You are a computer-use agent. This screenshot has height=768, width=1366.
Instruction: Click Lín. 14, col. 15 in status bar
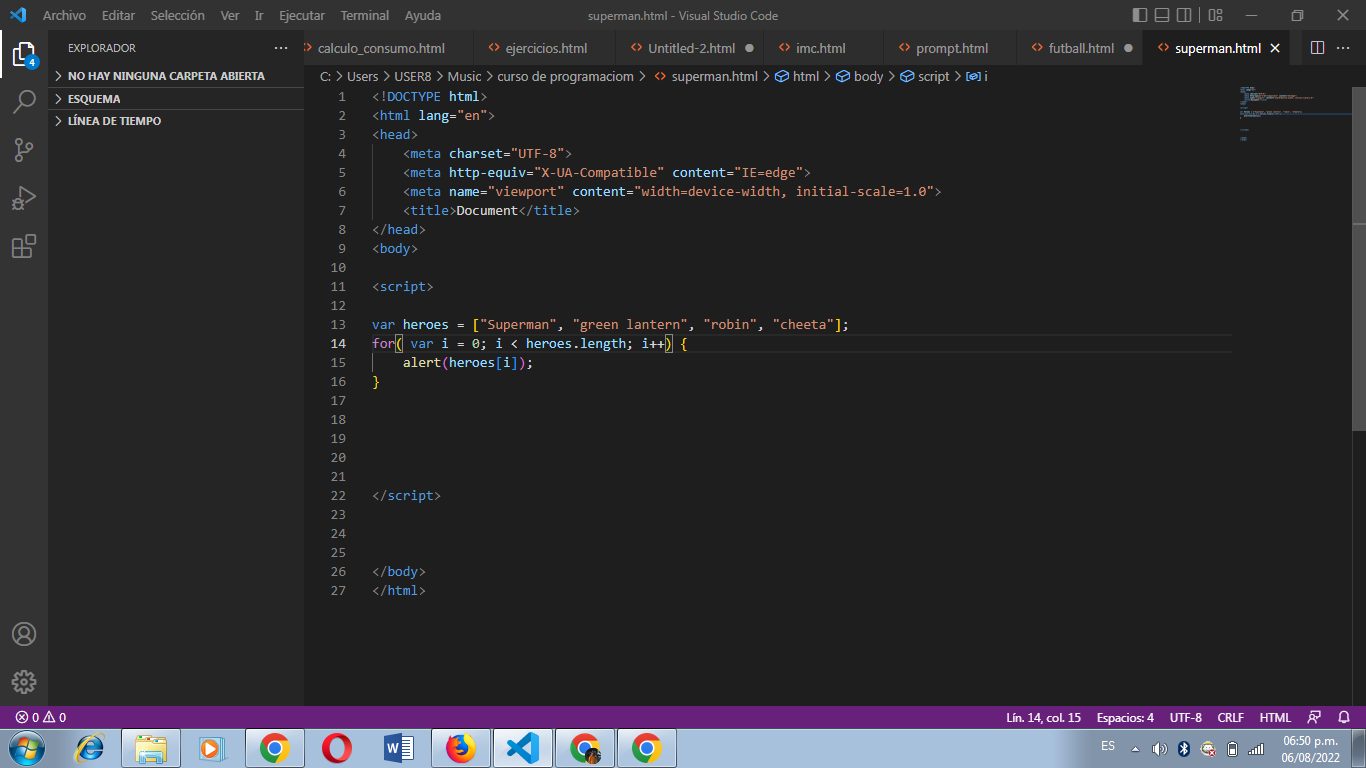point(1043,717)
